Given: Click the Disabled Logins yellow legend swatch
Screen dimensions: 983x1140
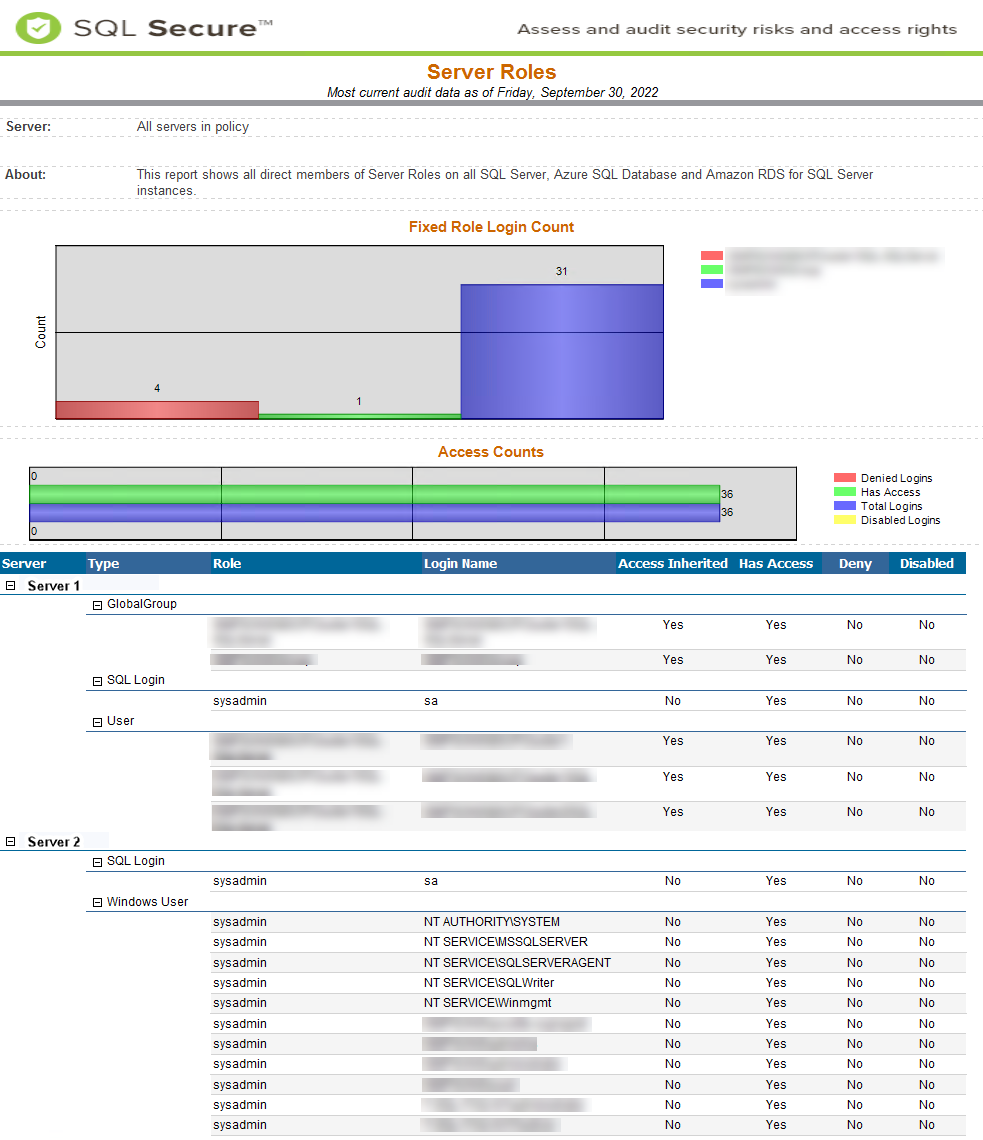Looking at the screenshot, I should click(845, 519).
